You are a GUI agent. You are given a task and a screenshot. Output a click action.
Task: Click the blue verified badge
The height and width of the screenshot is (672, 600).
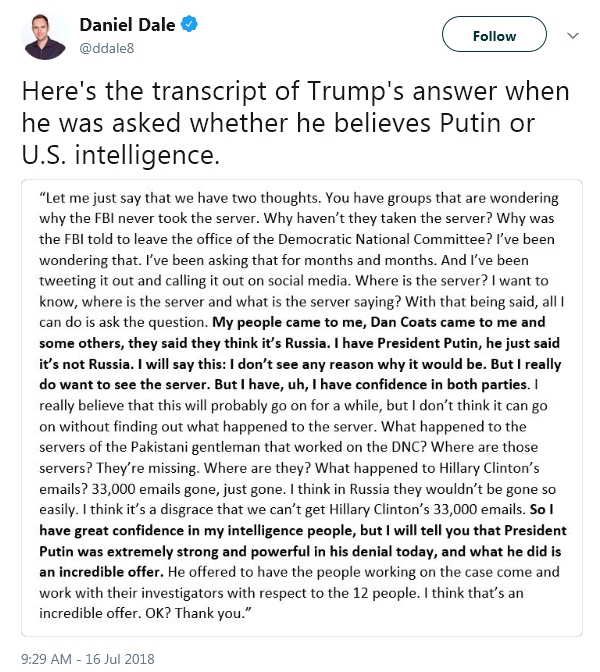[189, 24]
